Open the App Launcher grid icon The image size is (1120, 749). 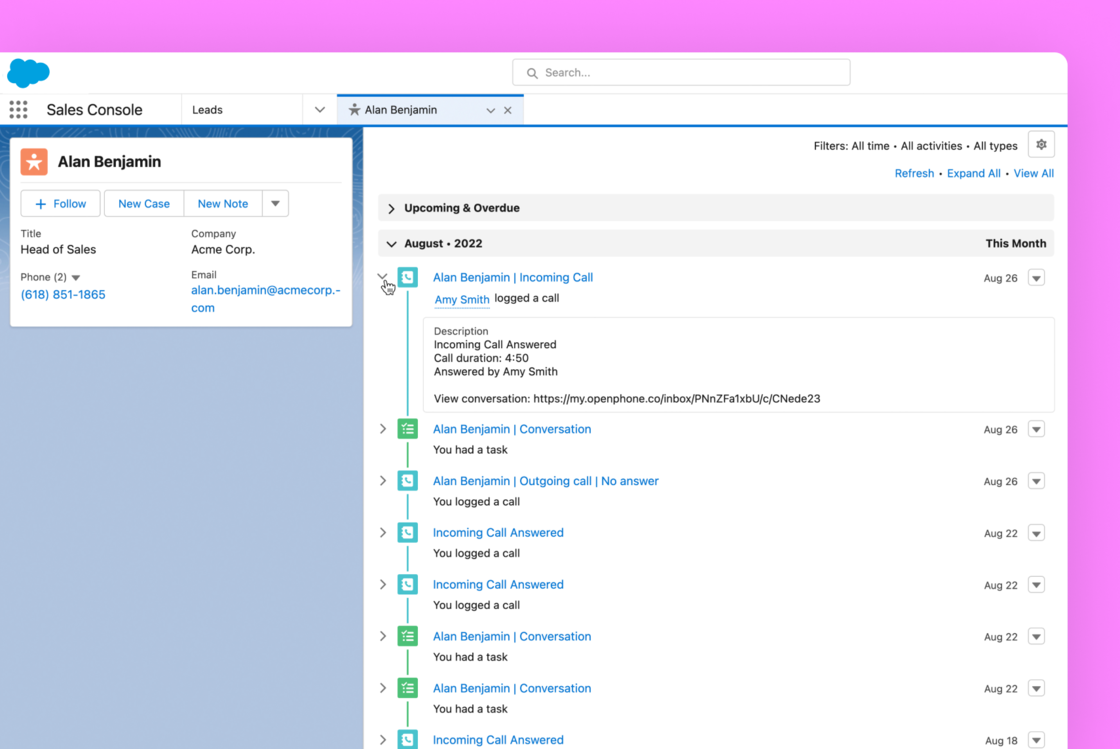[19, 109]
